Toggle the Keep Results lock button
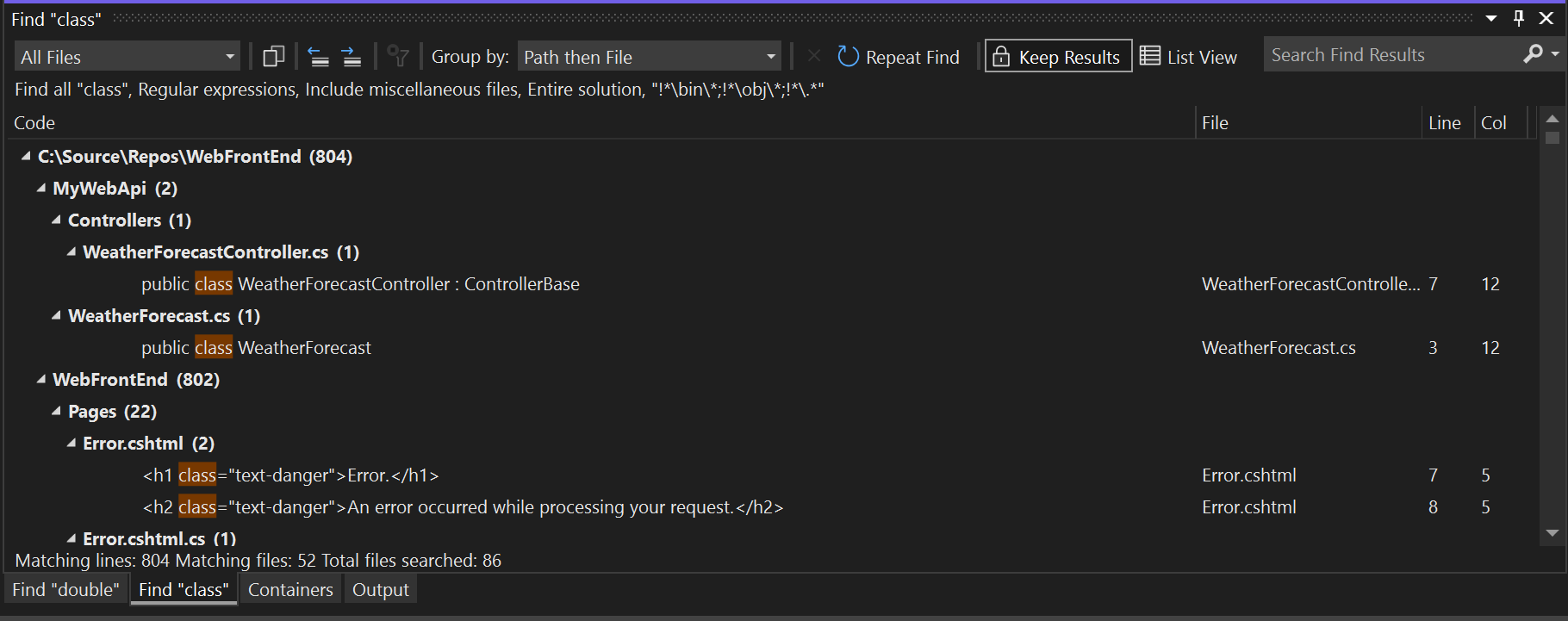 1058,57
